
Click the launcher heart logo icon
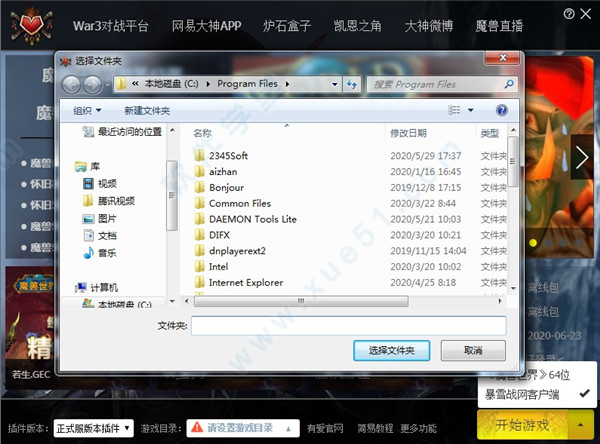[31, 26]
